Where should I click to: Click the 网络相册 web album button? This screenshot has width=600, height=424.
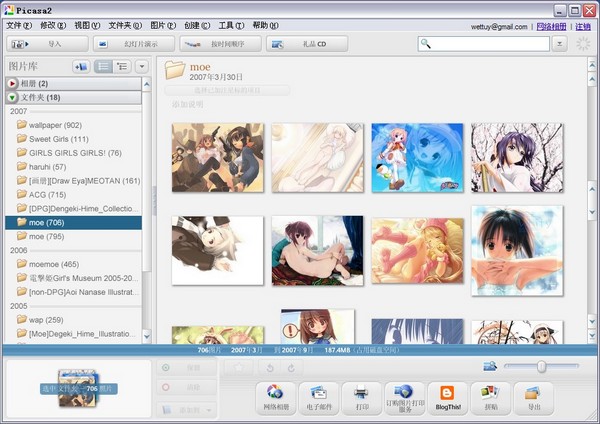click(276, 397)
